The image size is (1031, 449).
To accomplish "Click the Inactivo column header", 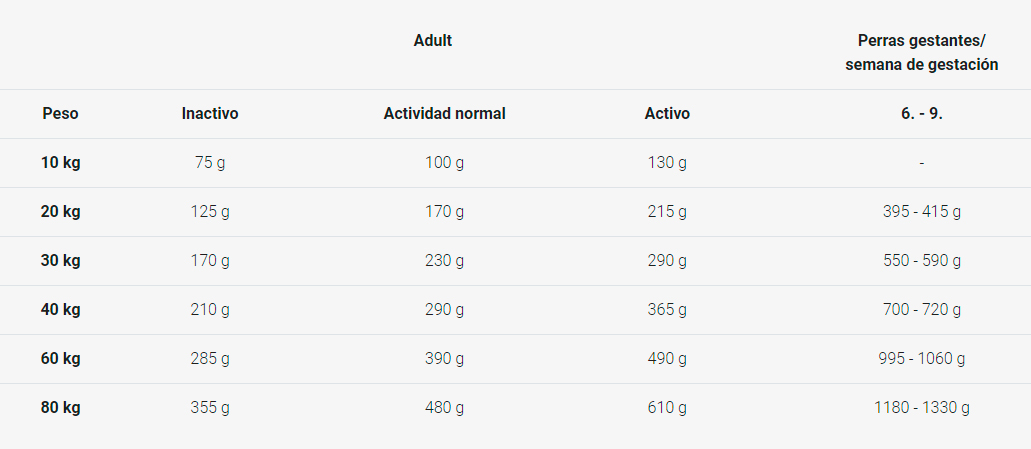I will (210, 114).
